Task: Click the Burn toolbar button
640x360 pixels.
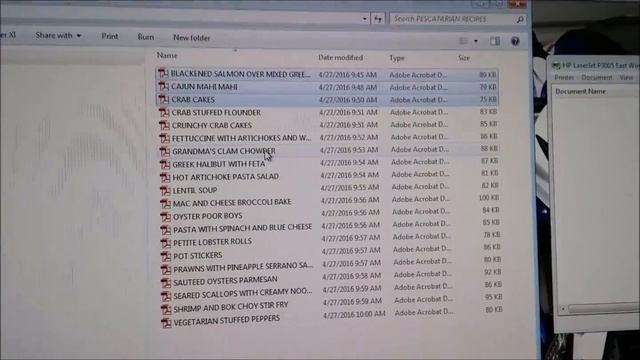Action: point(146,37)
